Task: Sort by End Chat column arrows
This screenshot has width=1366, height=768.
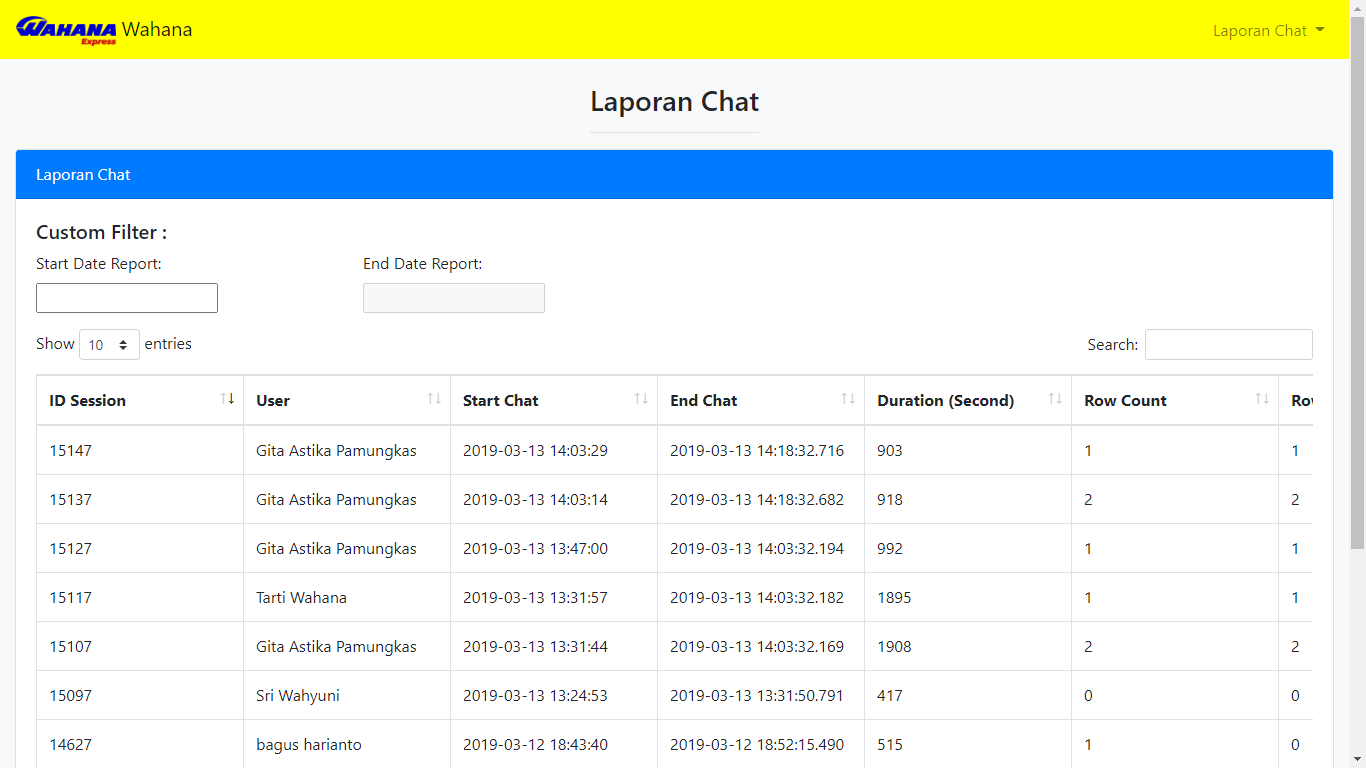Action: coord(848,399)
